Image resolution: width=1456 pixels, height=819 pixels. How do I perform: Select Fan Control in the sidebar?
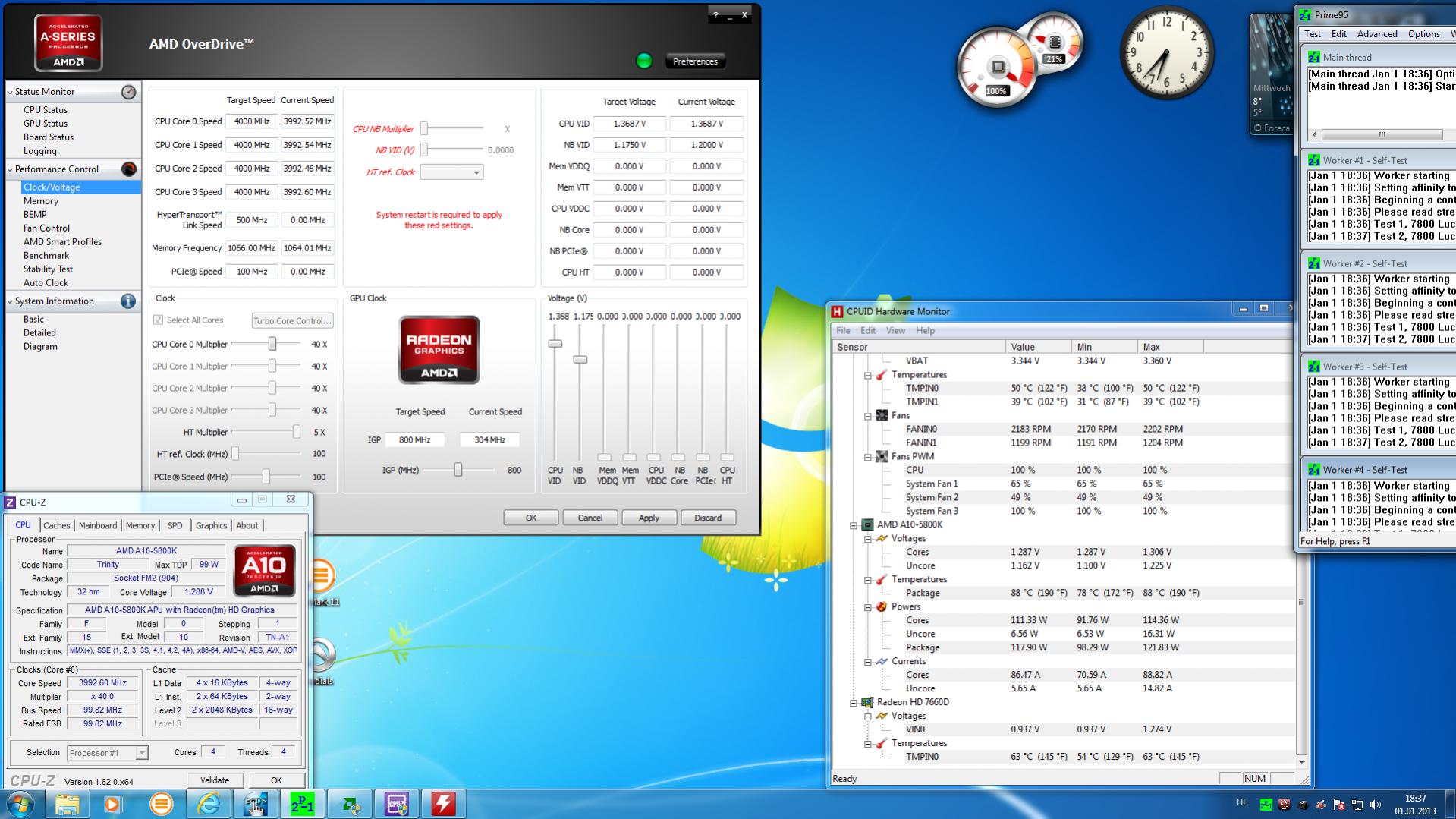[x=46, y=228]
